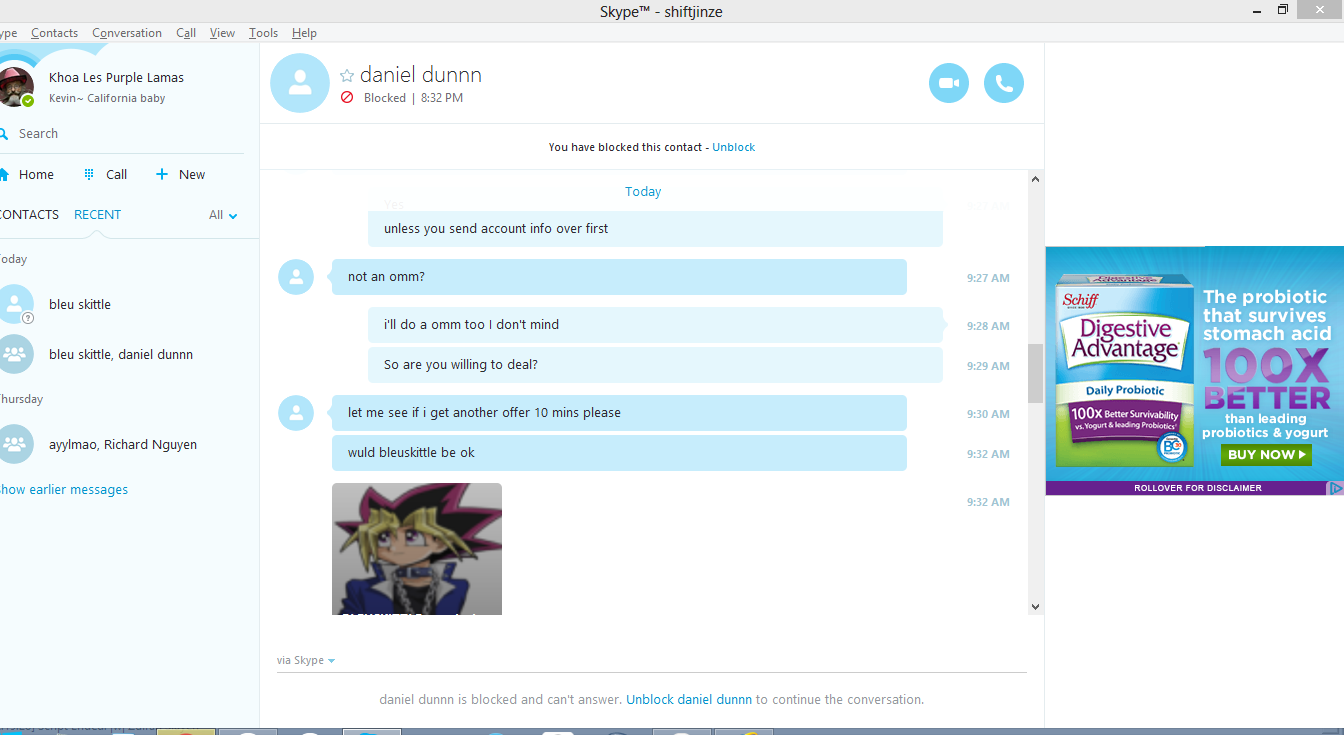The width and height of the screenshot is (1344, 735).
Task: Open the View menu
Action: (222, 33)
